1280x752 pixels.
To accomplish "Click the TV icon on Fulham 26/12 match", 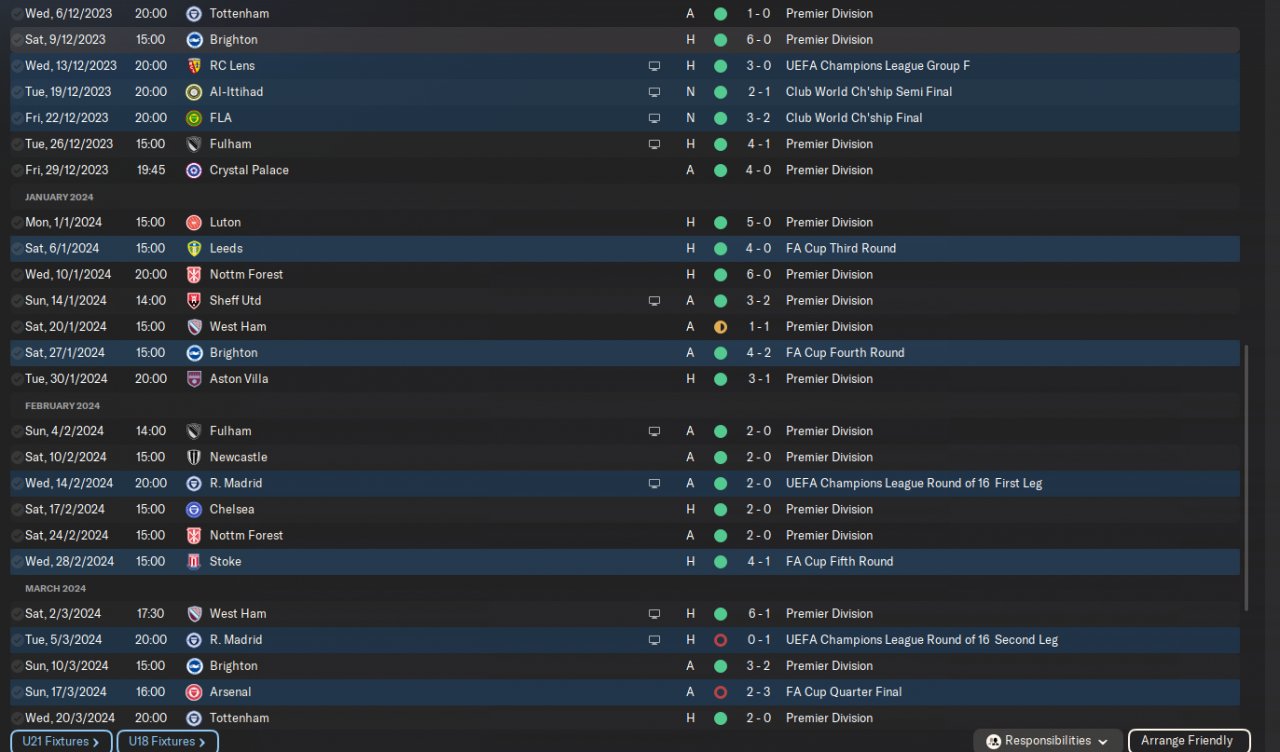I will pyautogui.click(x=654, y=144).
